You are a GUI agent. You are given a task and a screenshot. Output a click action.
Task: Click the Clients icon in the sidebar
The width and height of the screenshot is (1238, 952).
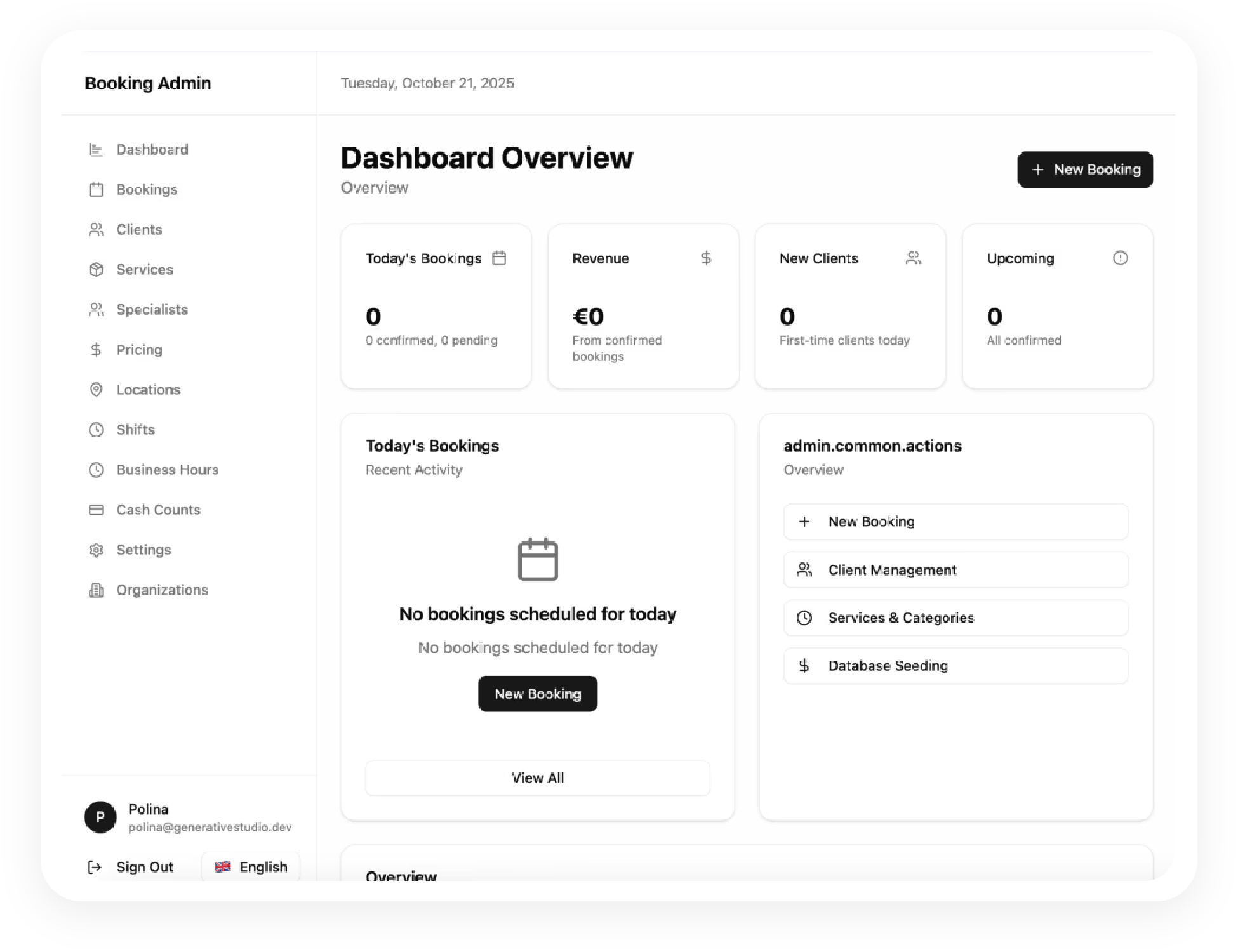(x=97, y=229)
